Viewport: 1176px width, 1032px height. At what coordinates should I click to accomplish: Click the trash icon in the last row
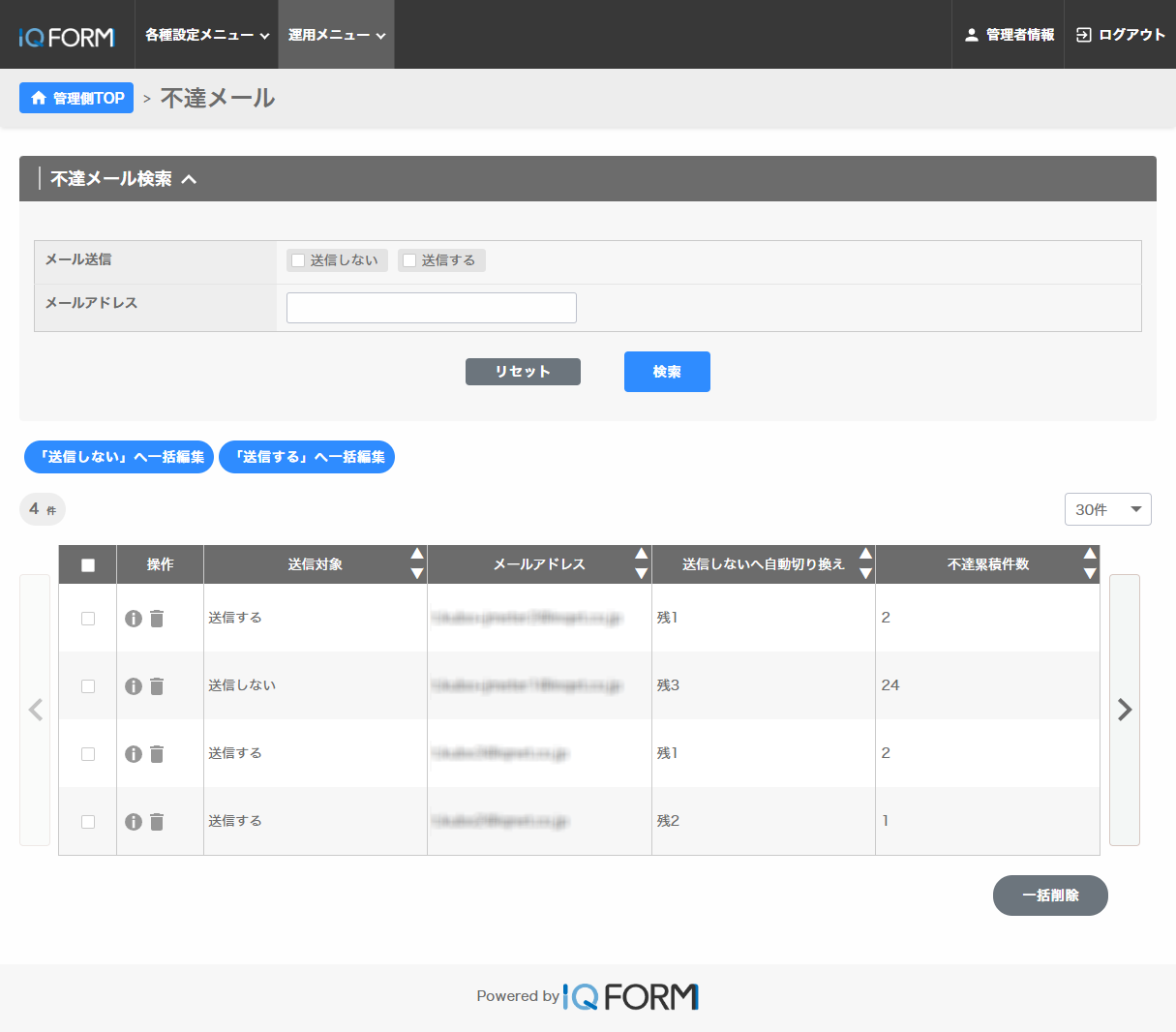(157, 822)
